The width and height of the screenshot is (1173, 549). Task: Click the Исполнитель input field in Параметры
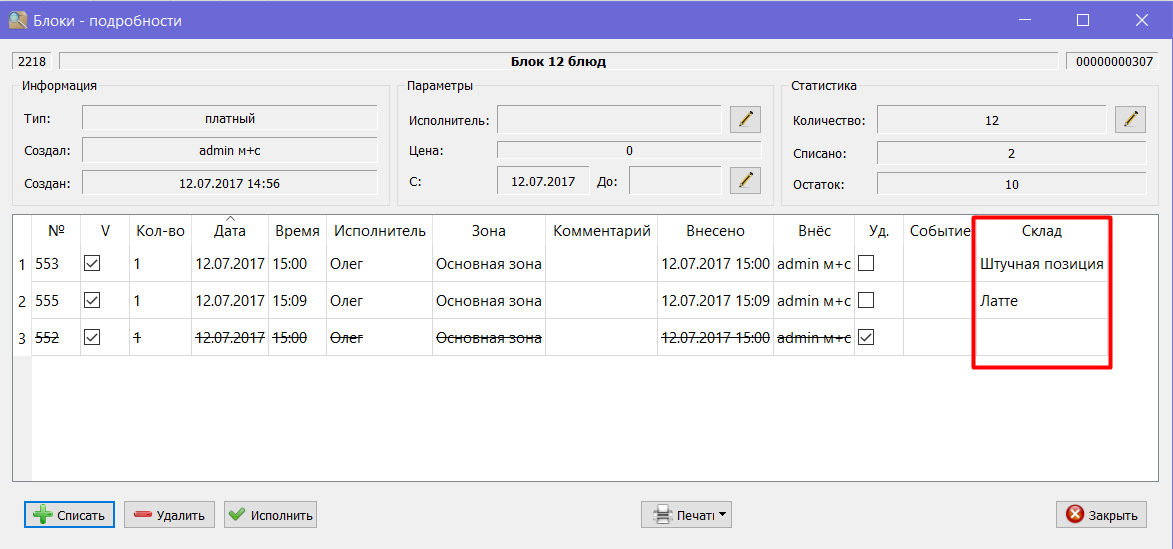610,118
